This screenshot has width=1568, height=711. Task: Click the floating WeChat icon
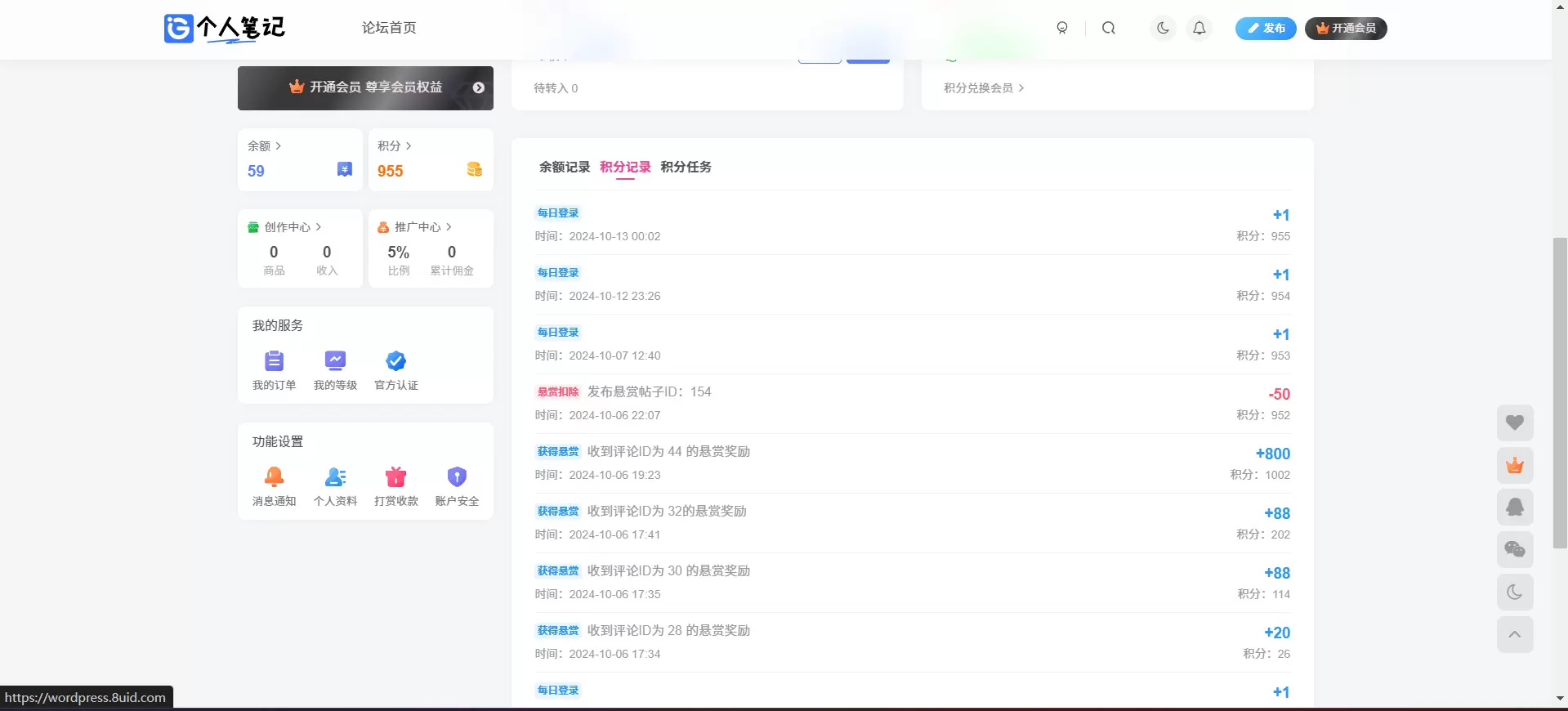[1515, 550]
